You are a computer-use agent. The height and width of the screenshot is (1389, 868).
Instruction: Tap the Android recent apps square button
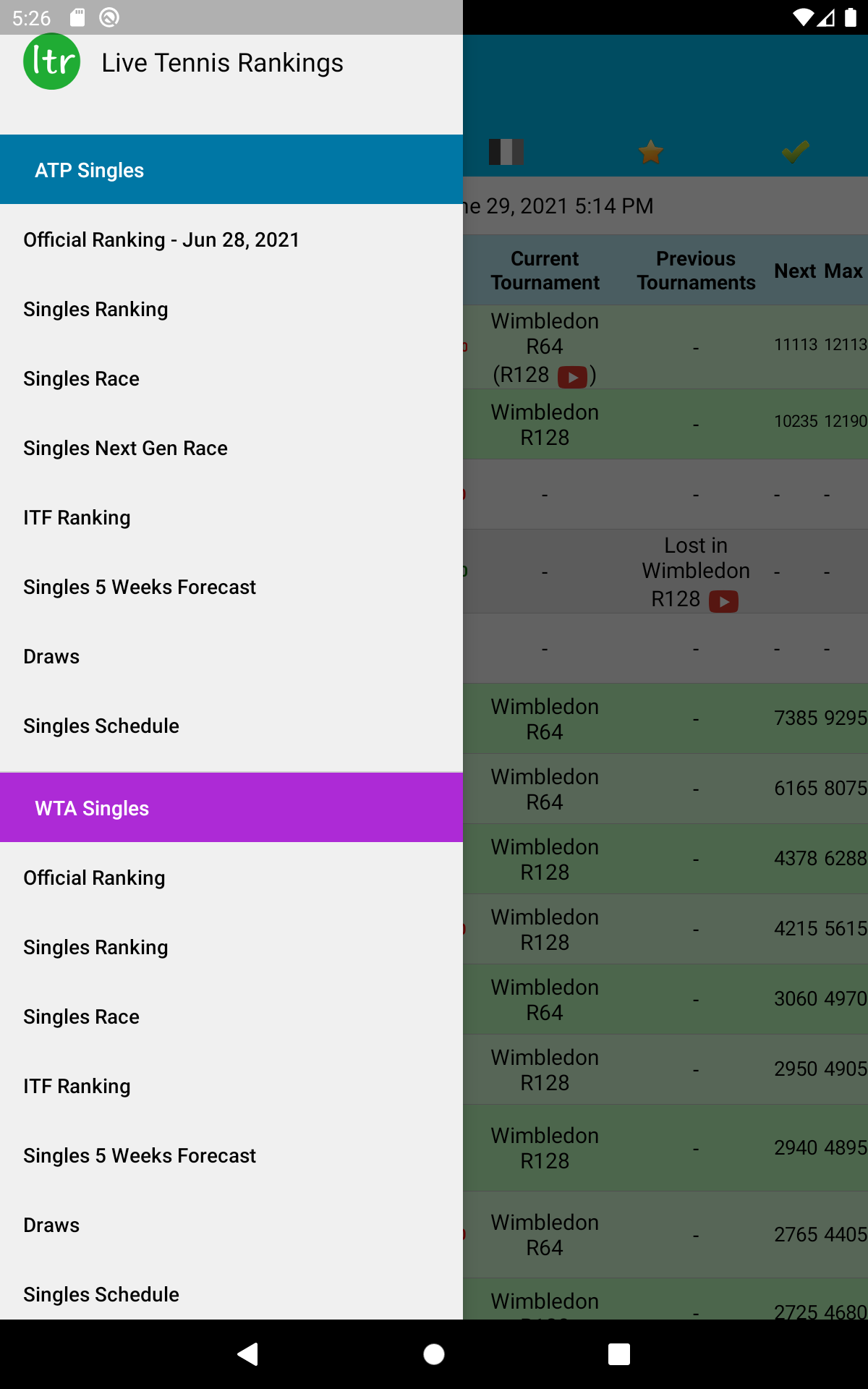(619, 1354)
